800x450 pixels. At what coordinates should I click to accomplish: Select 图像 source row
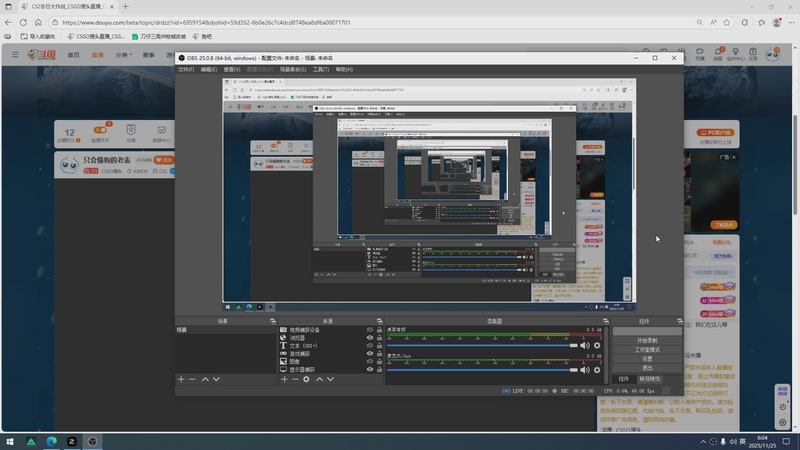pyautogui.click(x=331, y=361)
